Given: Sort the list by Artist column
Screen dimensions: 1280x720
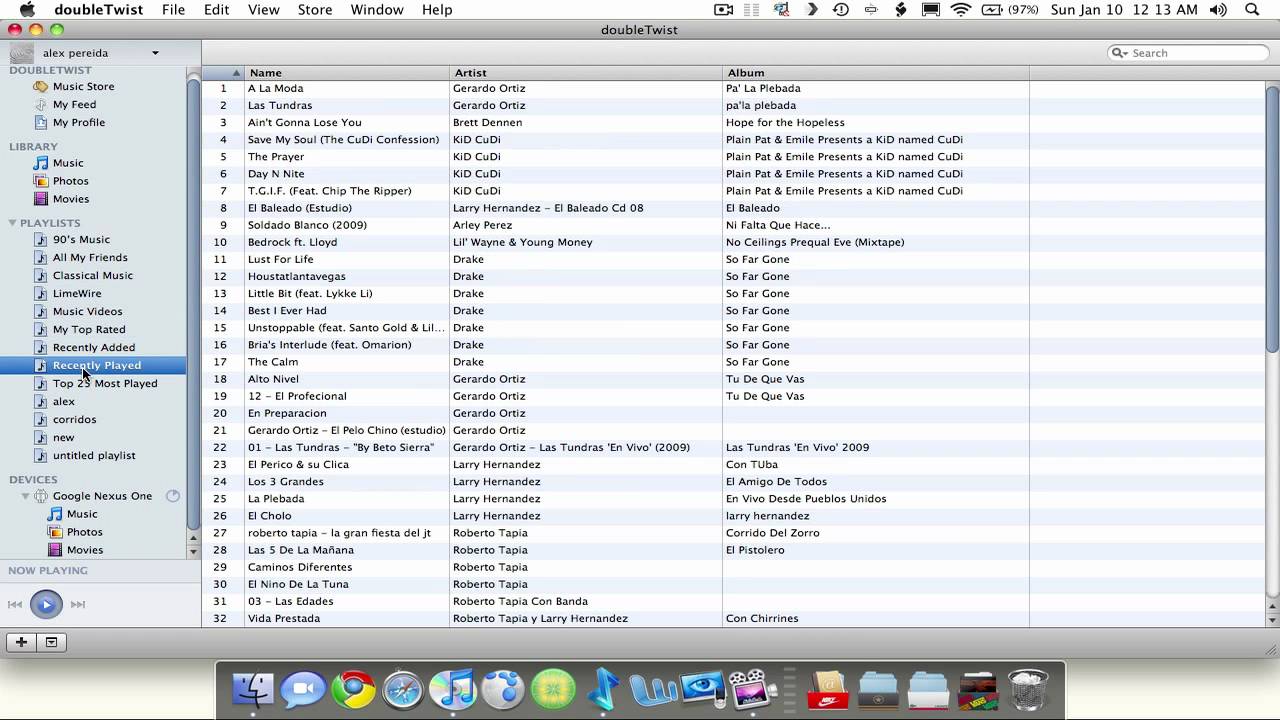Looking at the screenshot, I should click(x=586, y=73).
